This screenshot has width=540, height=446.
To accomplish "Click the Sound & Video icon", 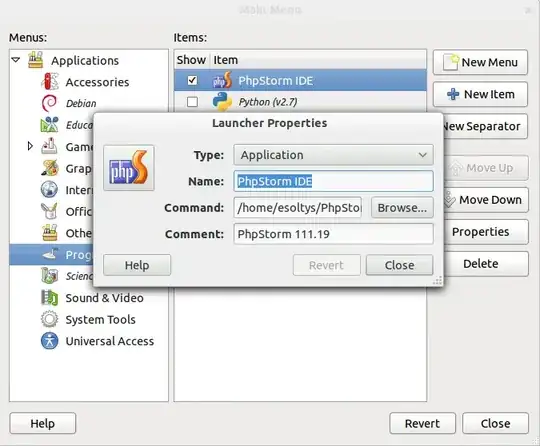I will click(x=49, y=298).
